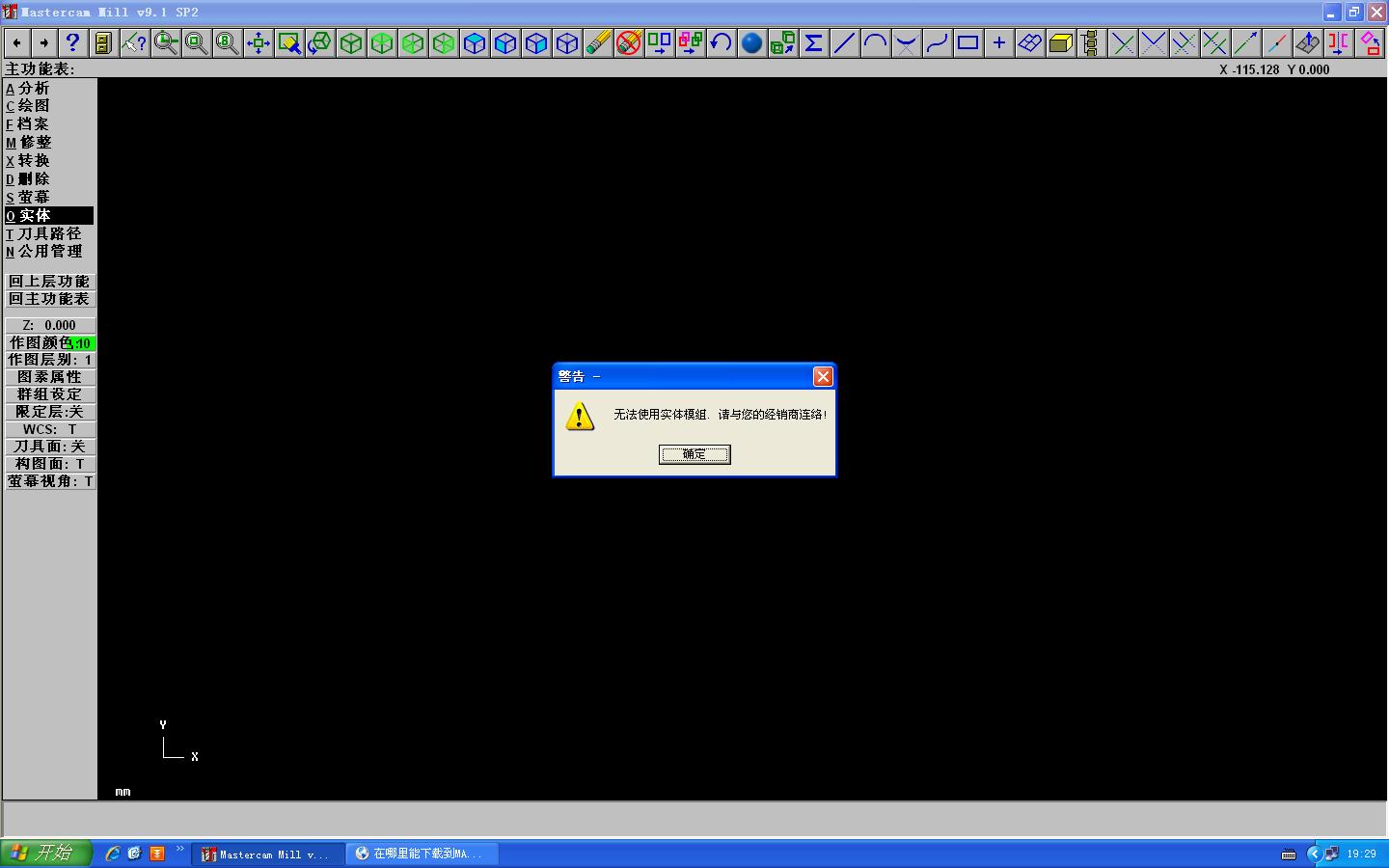Open 群组设定 (Groups) settings

pyautogui.click(x=50, y=394)
